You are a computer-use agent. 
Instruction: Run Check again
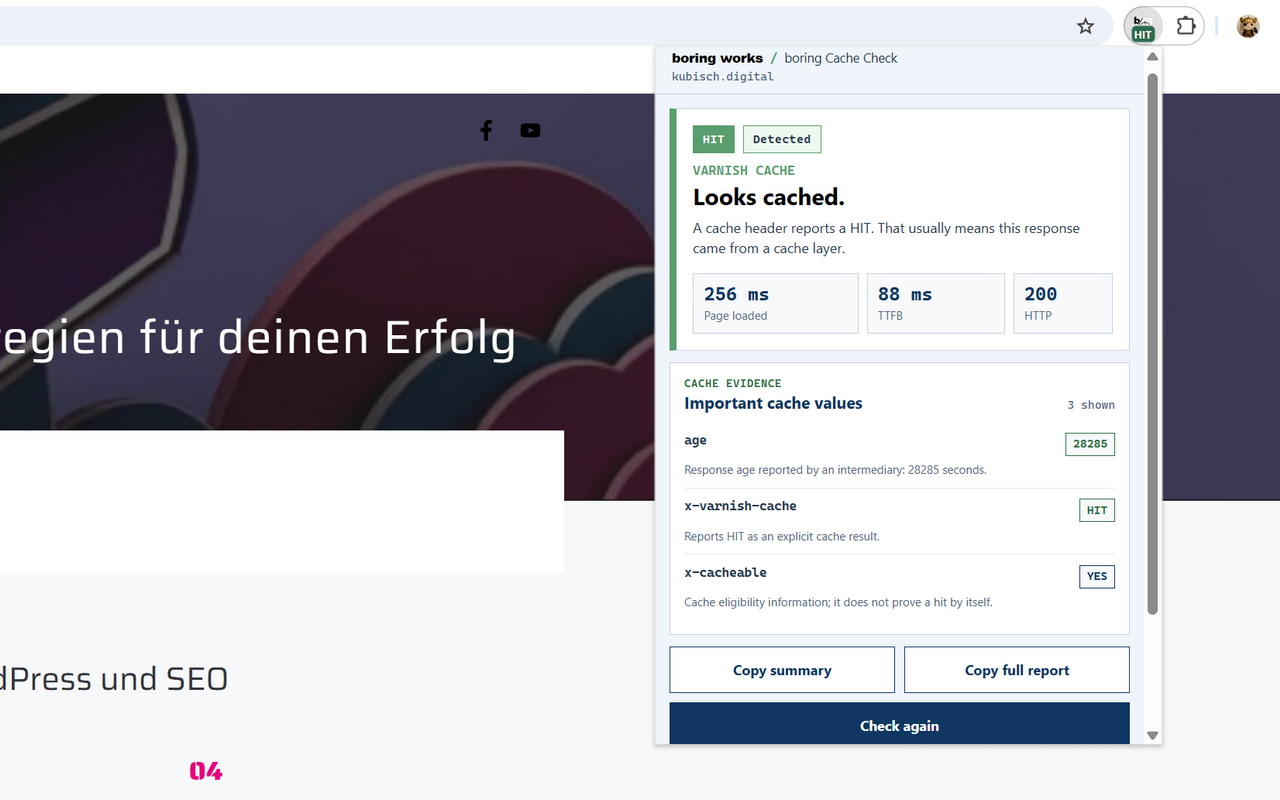(899, 724)
